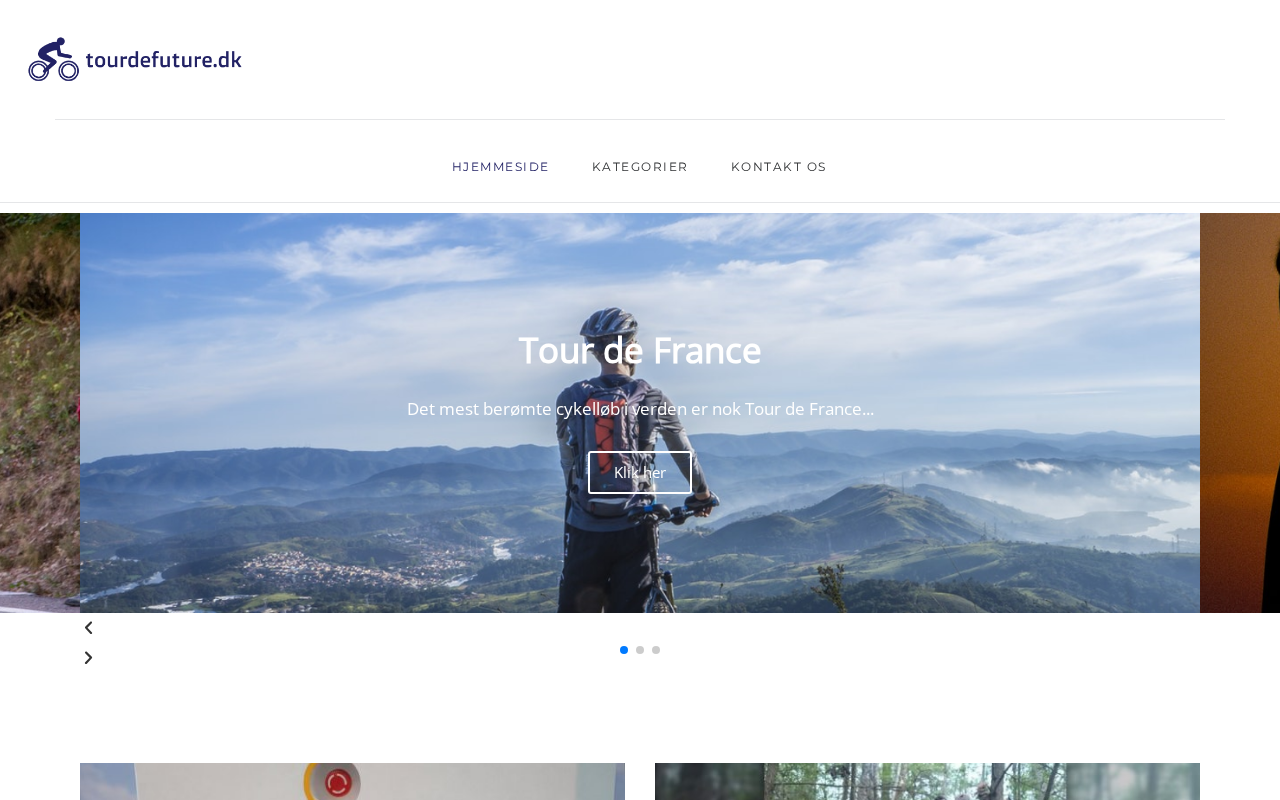Viewport: 1280px width, 800px height.
Task: Show the next slide peeking at right
Action: pyautogui.click(x=1240, y=412)
